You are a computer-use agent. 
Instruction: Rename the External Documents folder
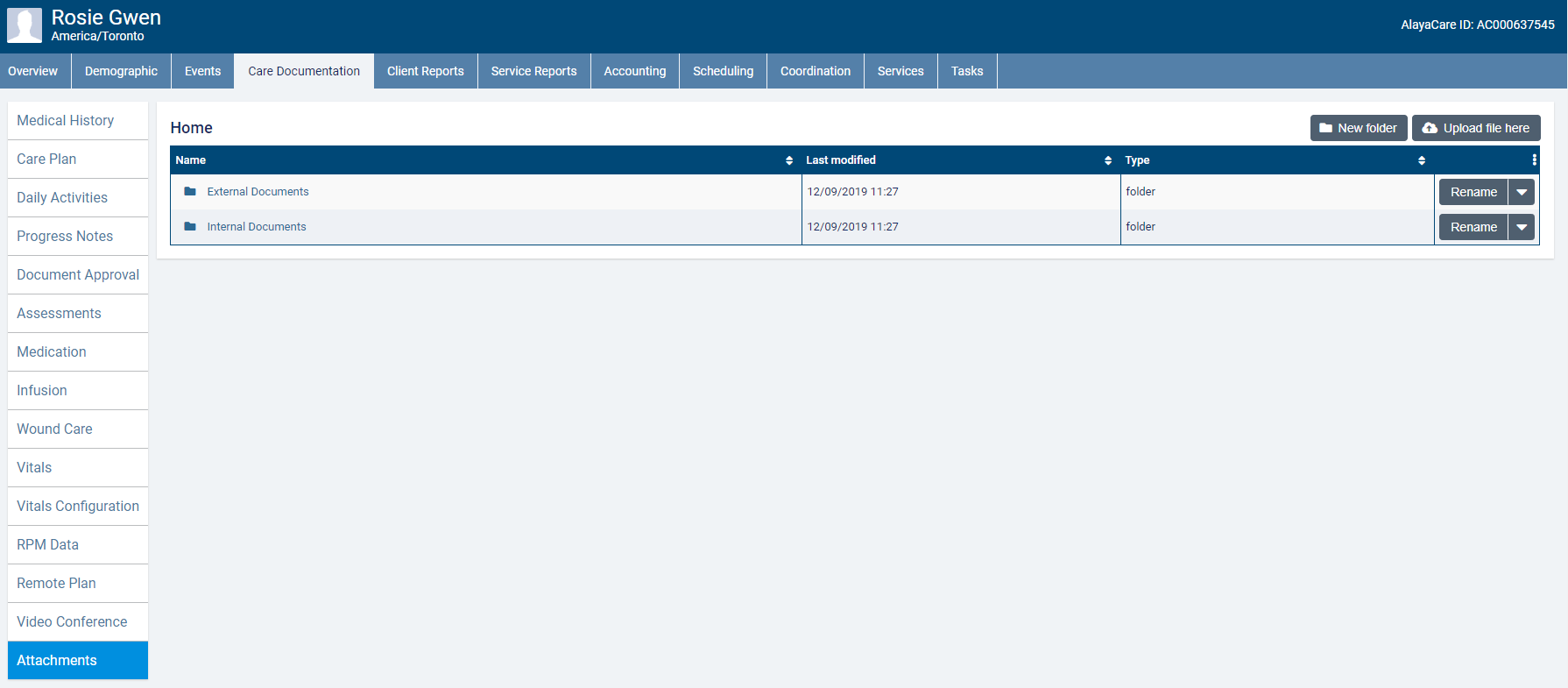[1473, 192]
